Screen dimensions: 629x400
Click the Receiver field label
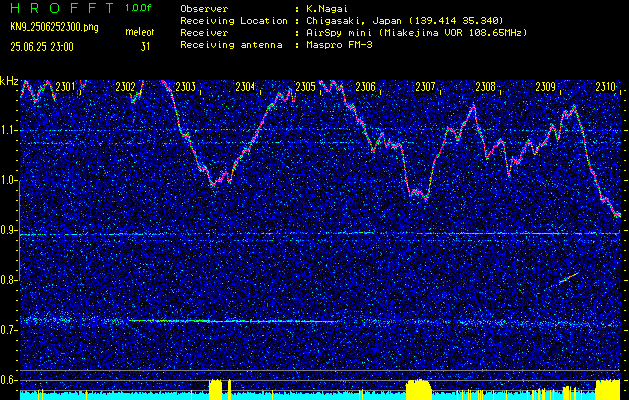coord(204,33)
